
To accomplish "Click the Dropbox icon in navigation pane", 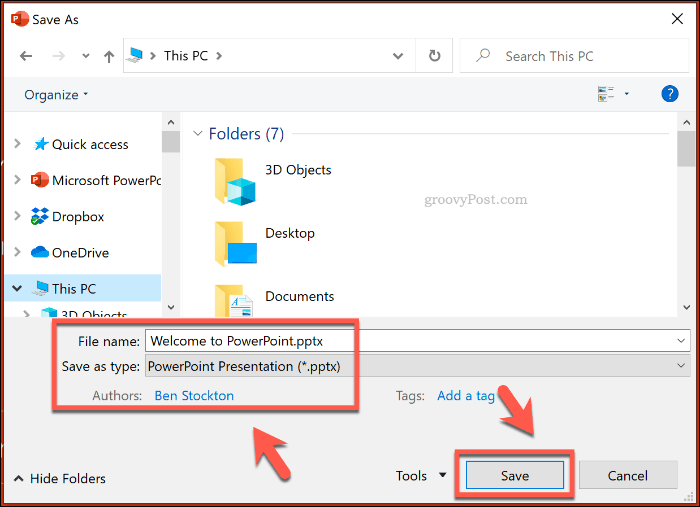I will point(39,216).
